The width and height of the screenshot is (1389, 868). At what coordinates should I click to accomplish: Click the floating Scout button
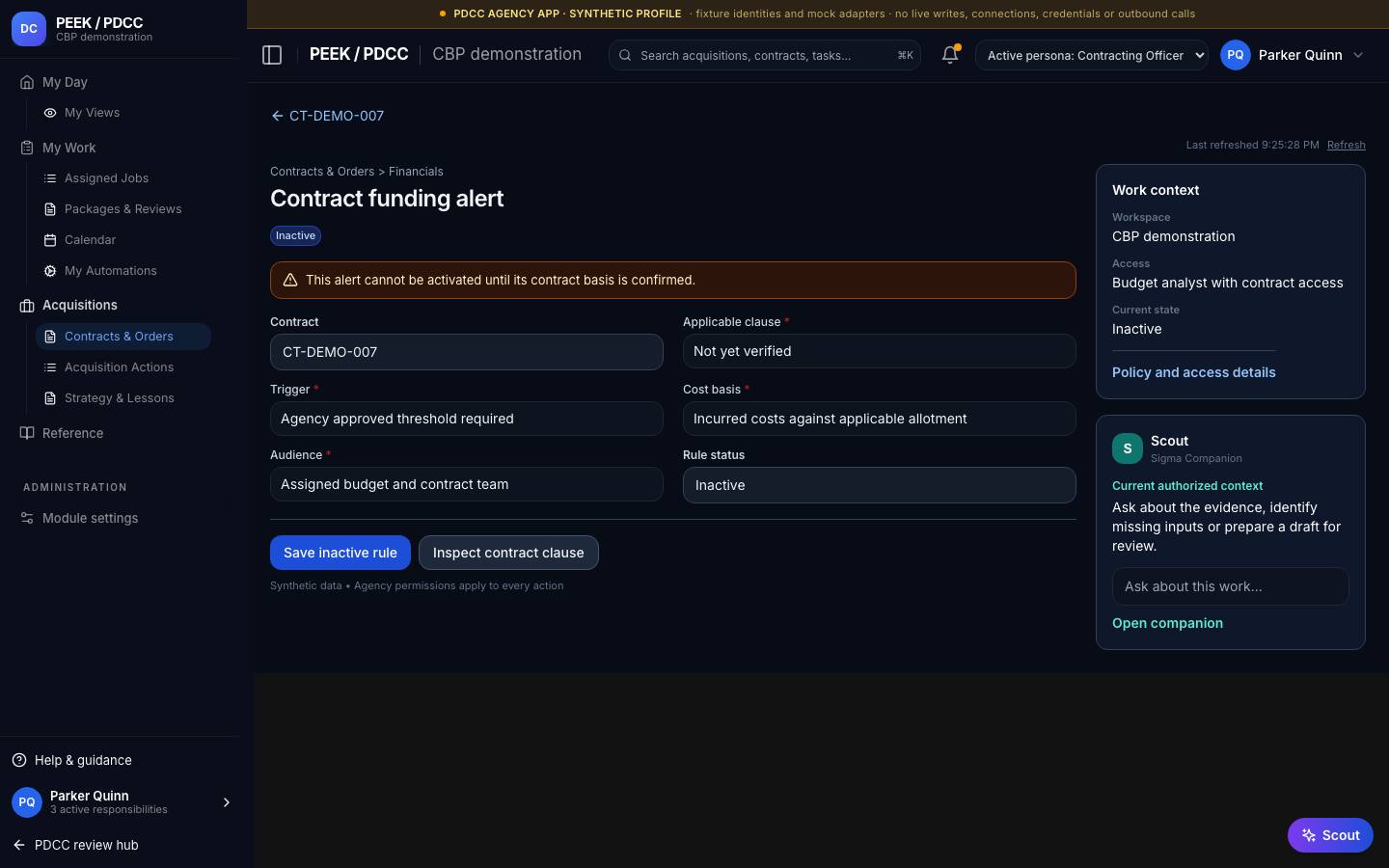(x=1330, y=835)
